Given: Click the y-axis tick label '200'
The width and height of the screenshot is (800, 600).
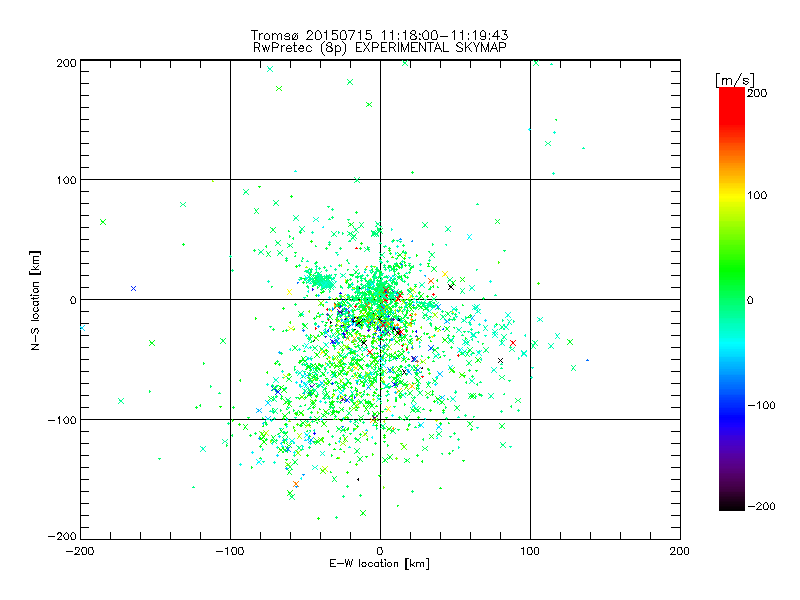Looking at the screenshot, I should 66,63.
